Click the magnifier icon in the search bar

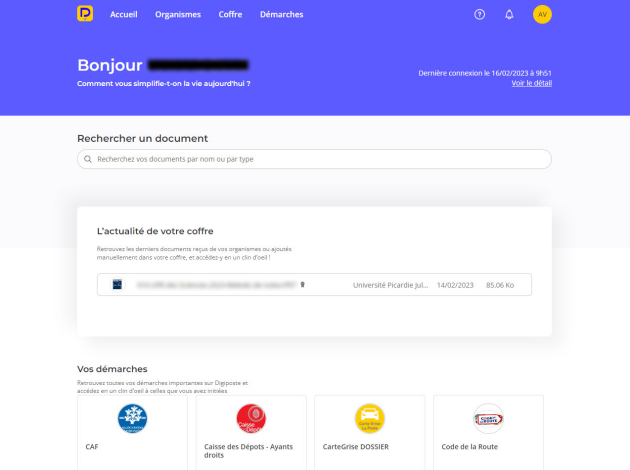pos(89,159)
